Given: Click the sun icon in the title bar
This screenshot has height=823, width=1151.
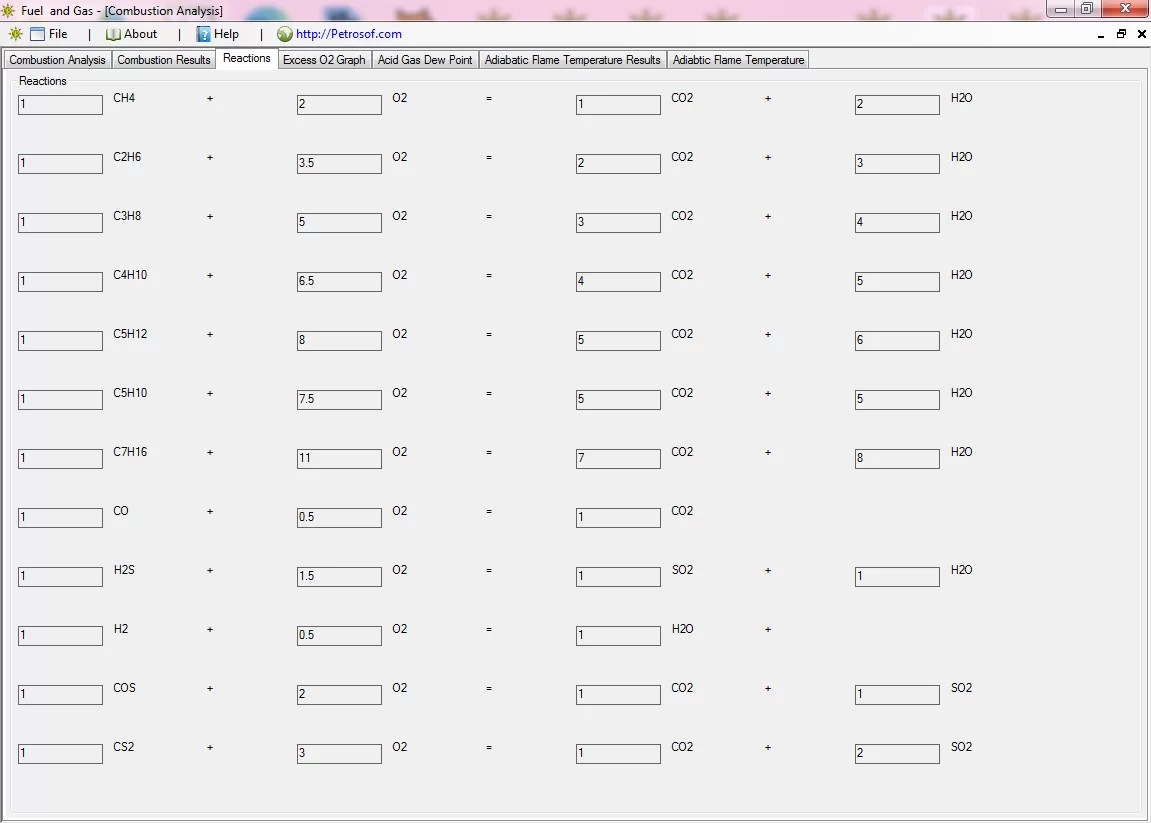Looking at the screenshot, I should coord(9,10).
